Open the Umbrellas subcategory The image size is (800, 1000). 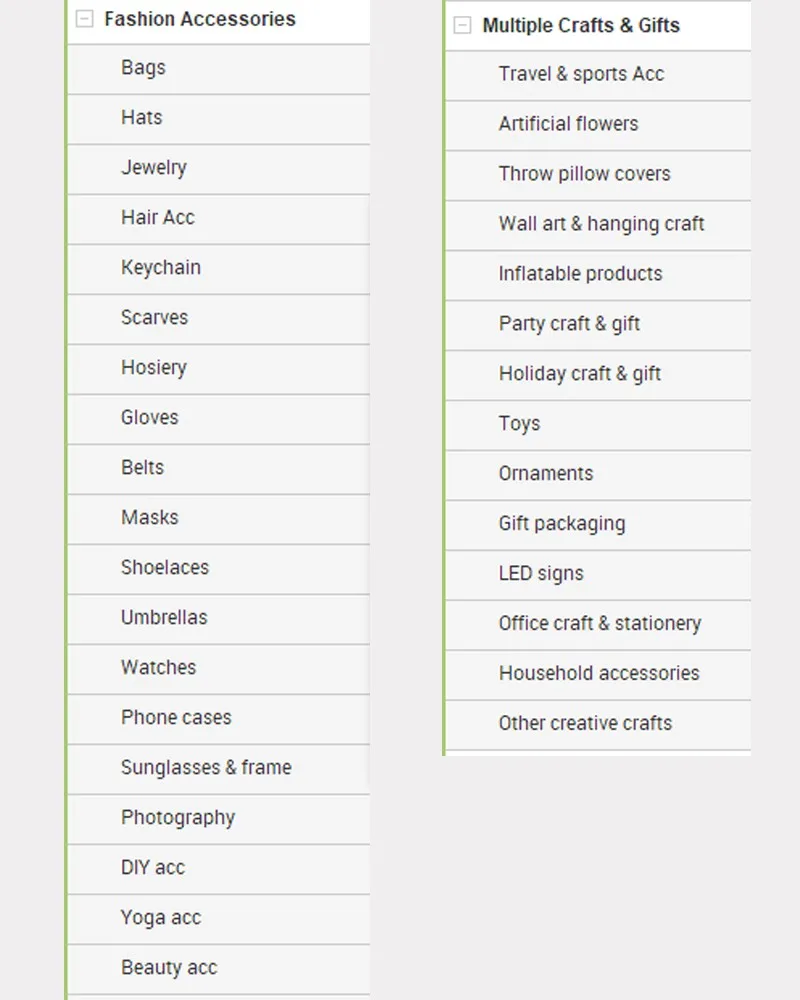click(x=218, y=619)
